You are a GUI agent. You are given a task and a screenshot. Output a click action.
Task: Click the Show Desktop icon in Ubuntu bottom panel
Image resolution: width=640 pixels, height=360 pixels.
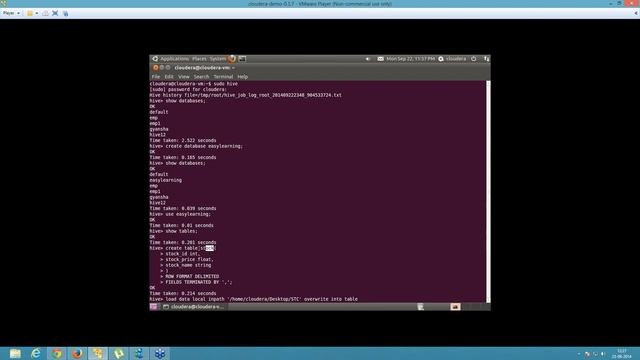tap(153, 307)
